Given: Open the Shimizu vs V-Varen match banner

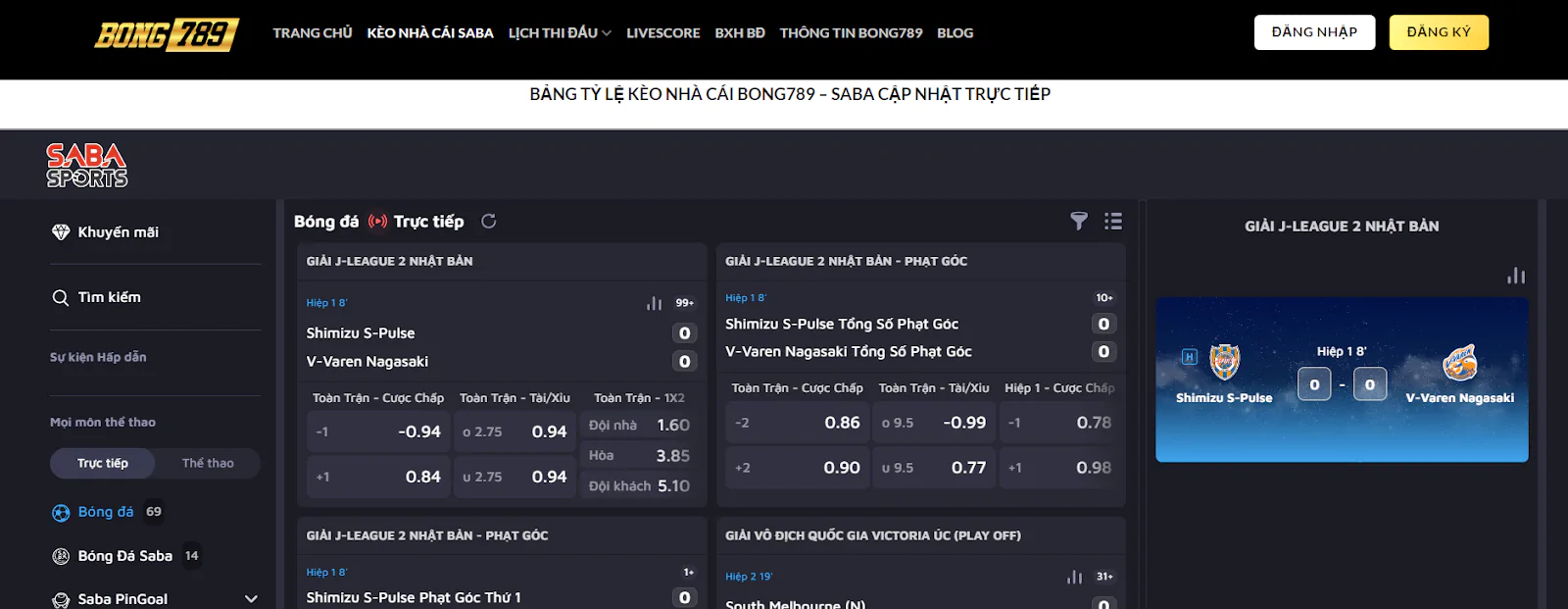Looking at the screenshot, I should (x=1342, y=380).
